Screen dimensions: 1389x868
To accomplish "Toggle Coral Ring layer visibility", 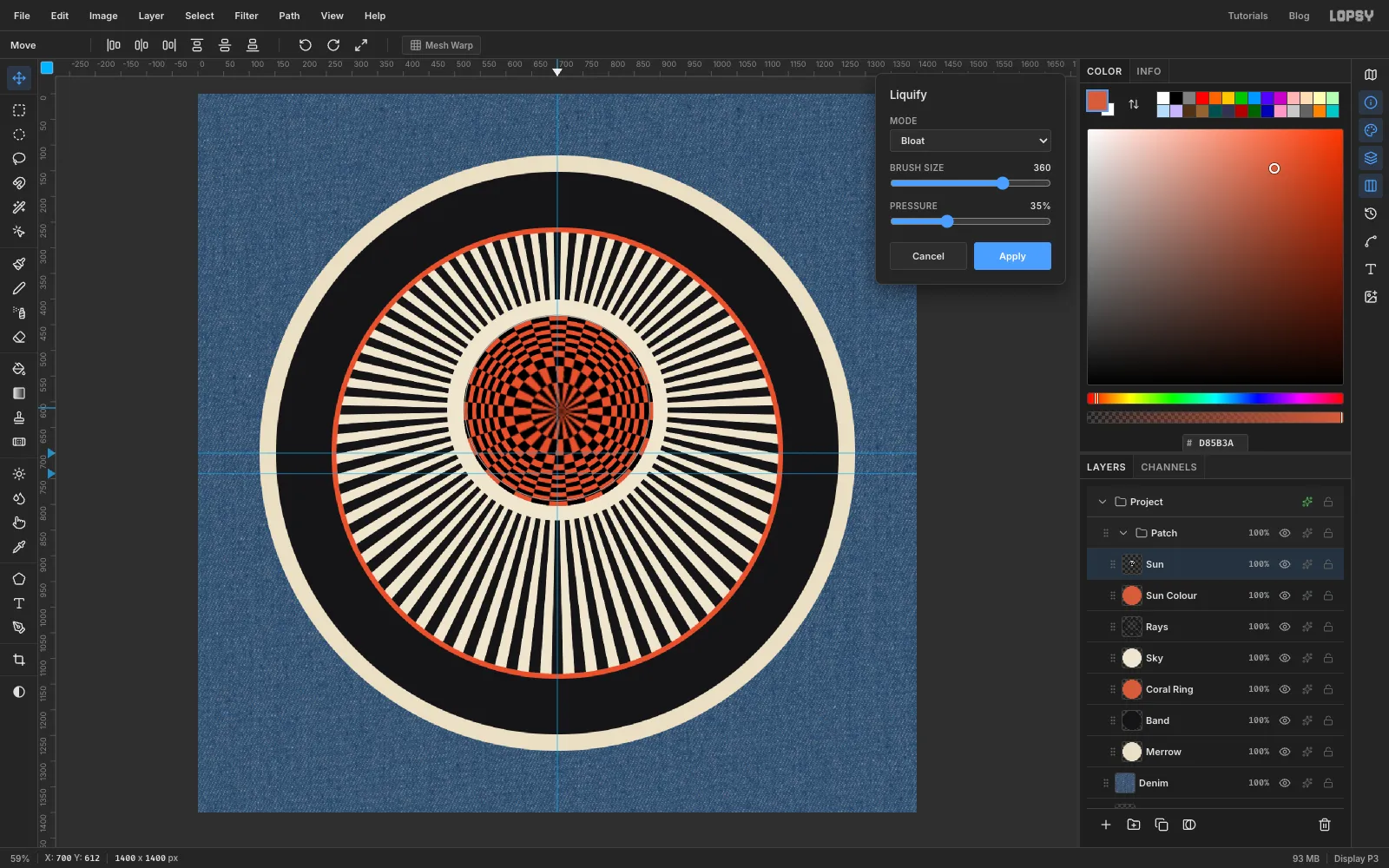I will (1285, 689).
